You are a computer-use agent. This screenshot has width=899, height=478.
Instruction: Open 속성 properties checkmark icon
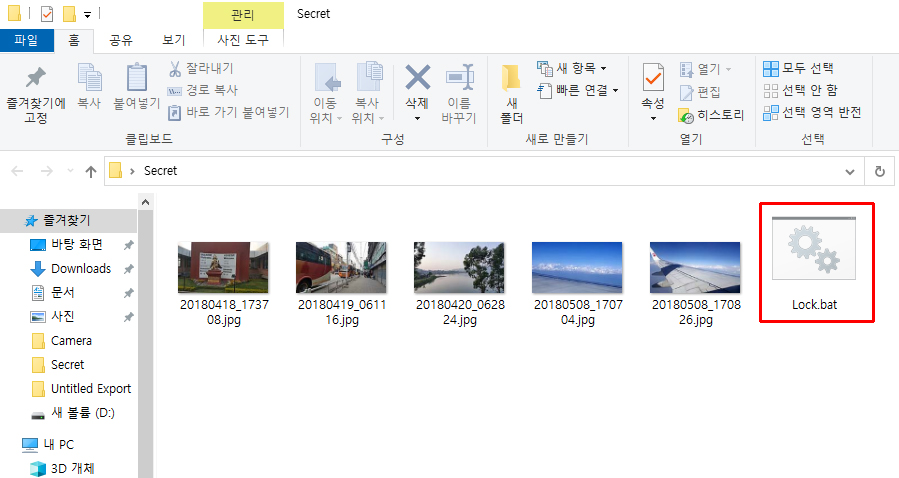point(653,77)
